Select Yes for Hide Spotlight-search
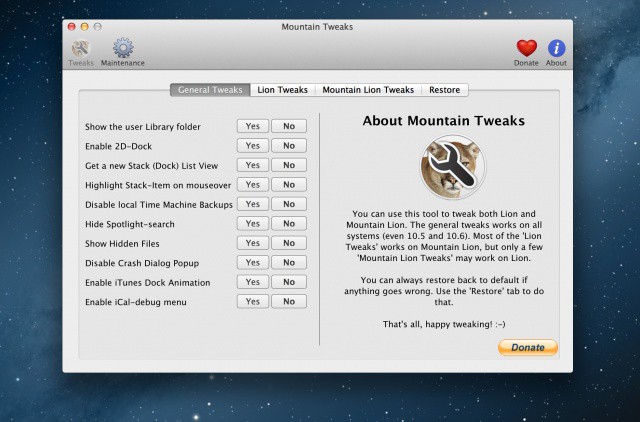The height and width of the screenshot is (422, 640). tap(253, 224)
